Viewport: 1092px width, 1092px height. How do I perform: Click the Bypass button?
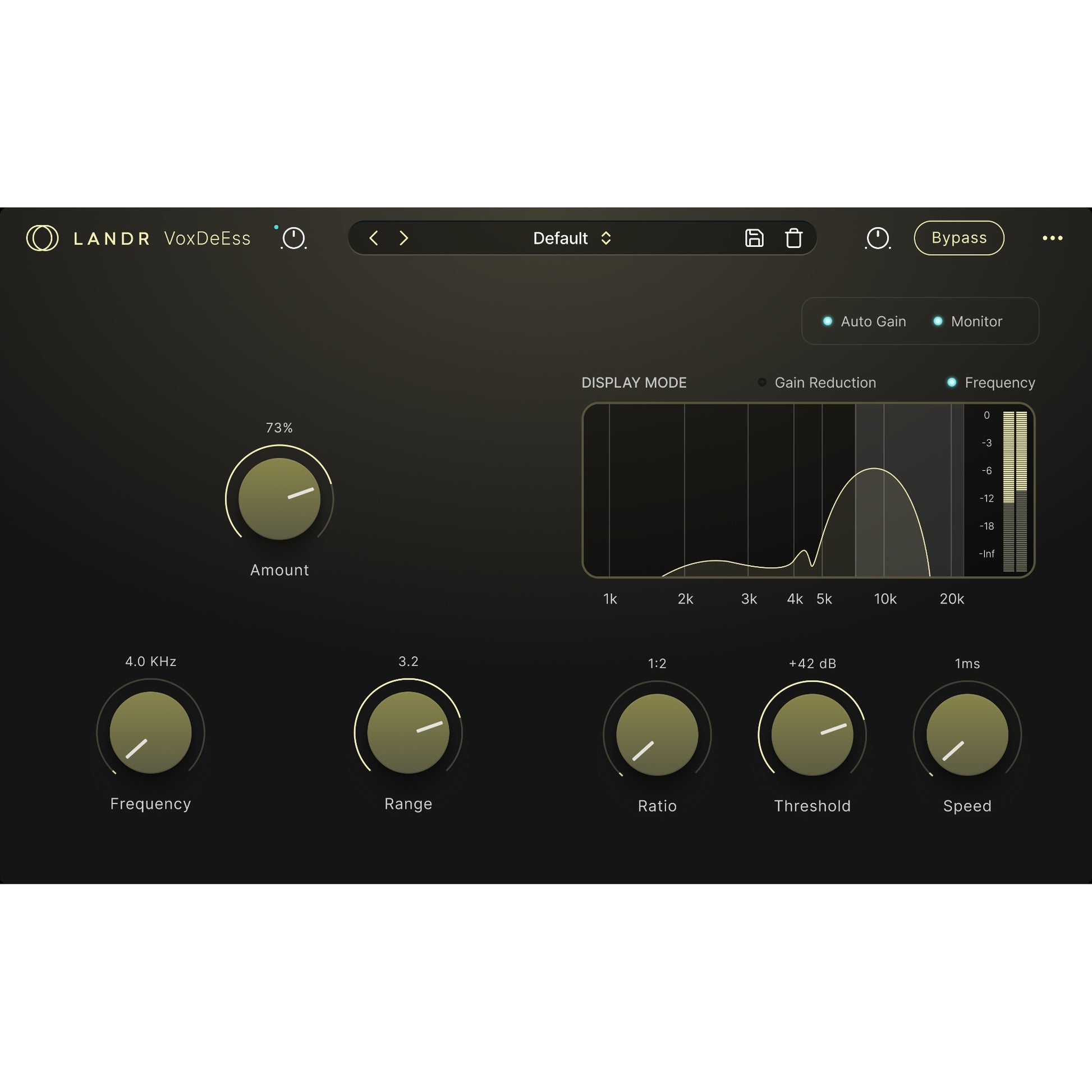click(958, 238)
